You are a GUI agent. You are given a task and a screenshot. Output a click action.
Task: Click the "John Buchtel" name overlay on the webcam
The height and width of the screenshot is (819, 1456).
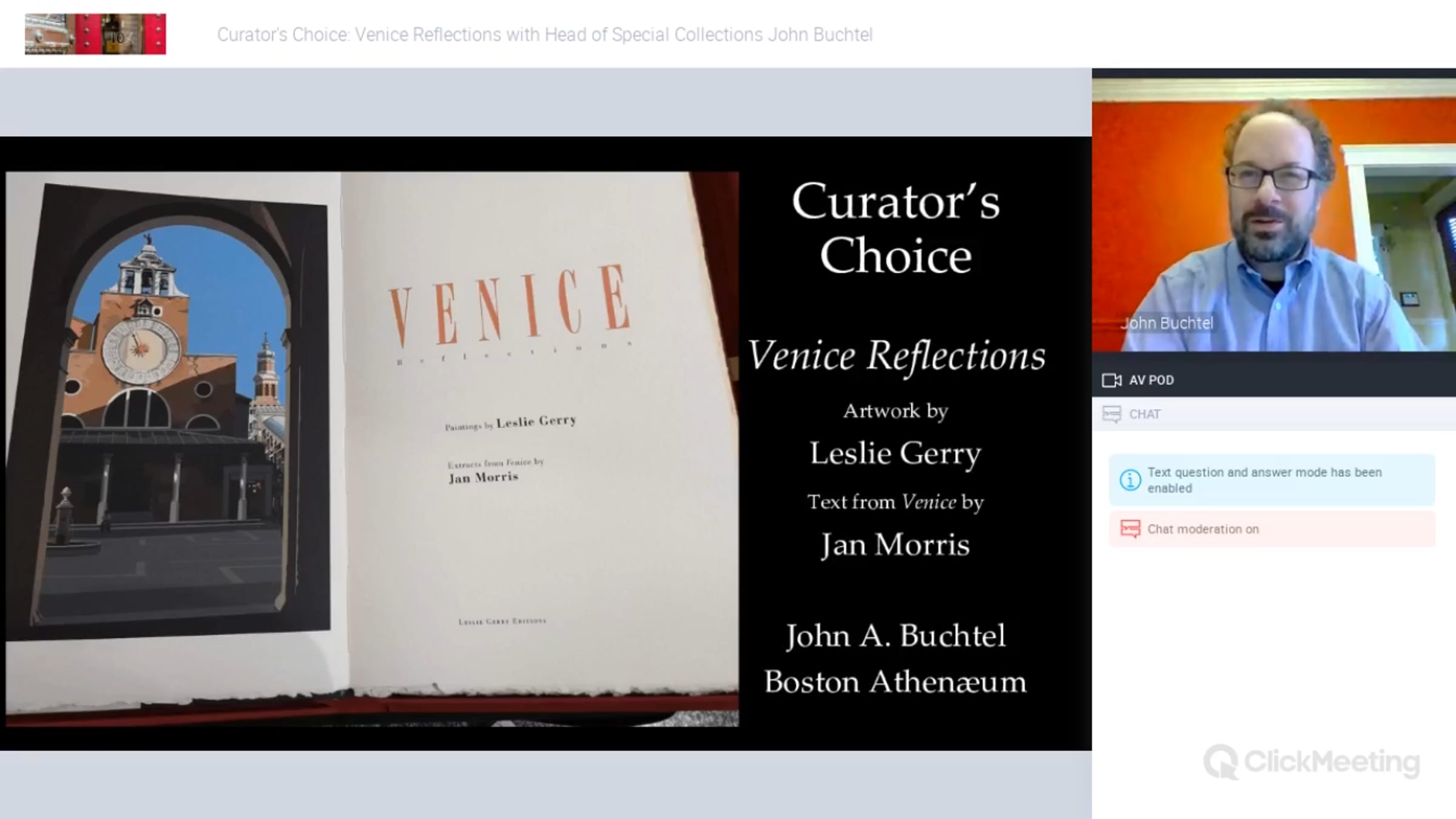pos(1167,323)
